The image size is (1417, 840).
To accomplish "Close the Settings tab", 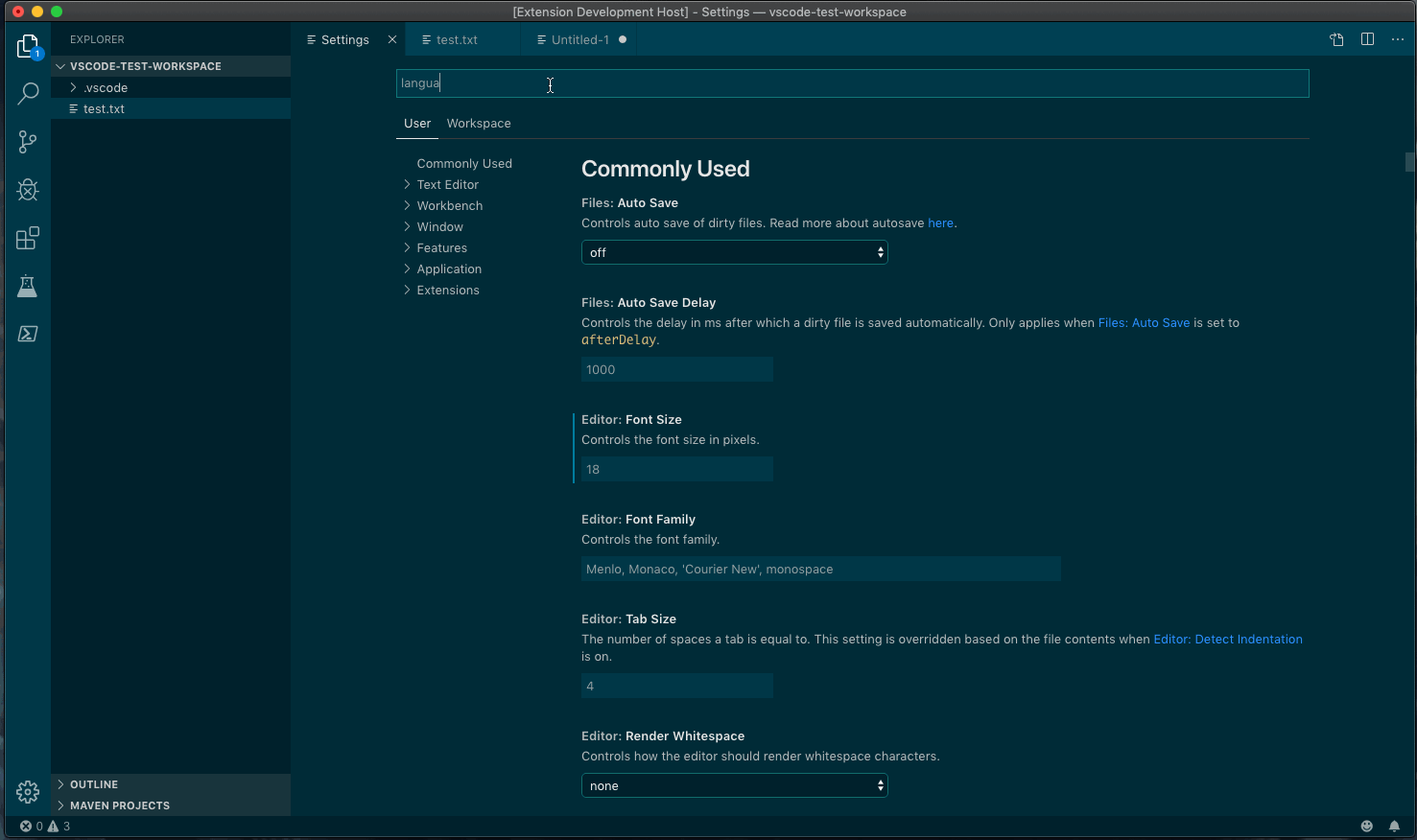I will pyautogui.click(x=392, y=39).
